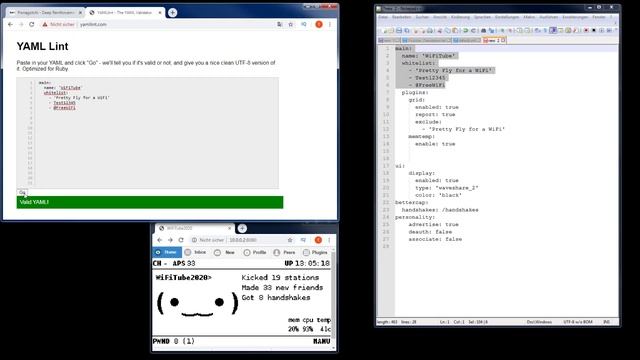This screenshot has height=360, width=640.
Task: Open the Kodierung menu in Notepad++
Action: coord(460,17)
